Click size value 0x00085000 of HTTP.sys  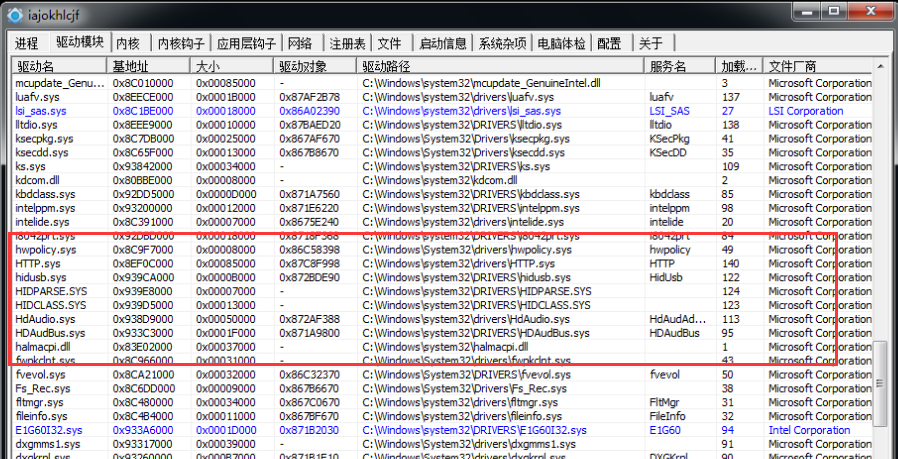point(226,264)
